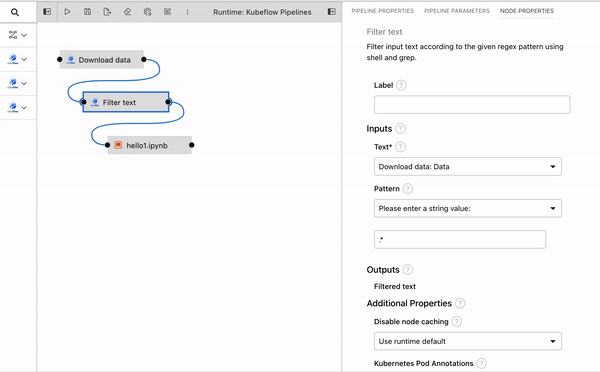Click the Pattern help question icon

pyautogui.click(x=408, y=189)
